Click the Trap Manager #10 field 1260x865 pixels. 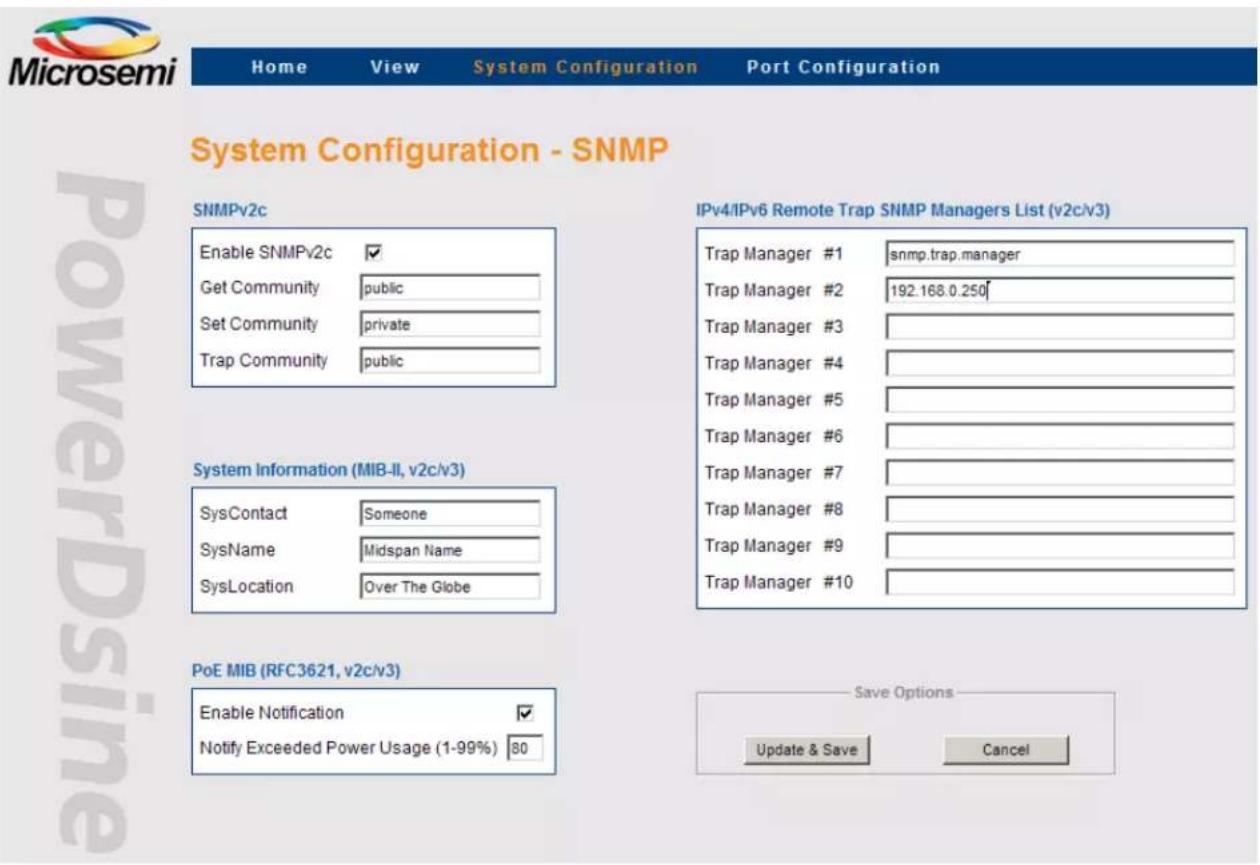pyautogui.click(x=1060, y=582)
